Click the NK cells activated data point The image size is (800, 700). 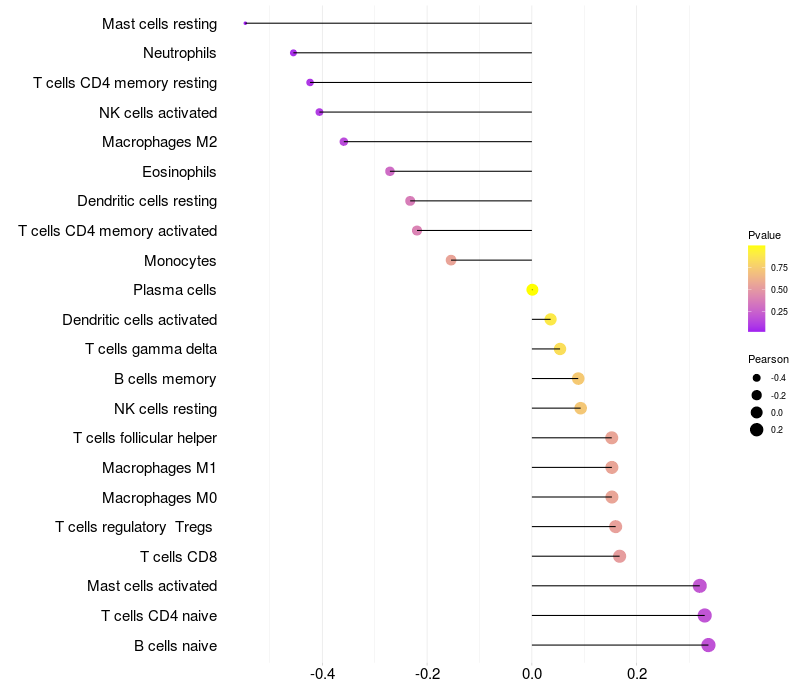[319, 112]
